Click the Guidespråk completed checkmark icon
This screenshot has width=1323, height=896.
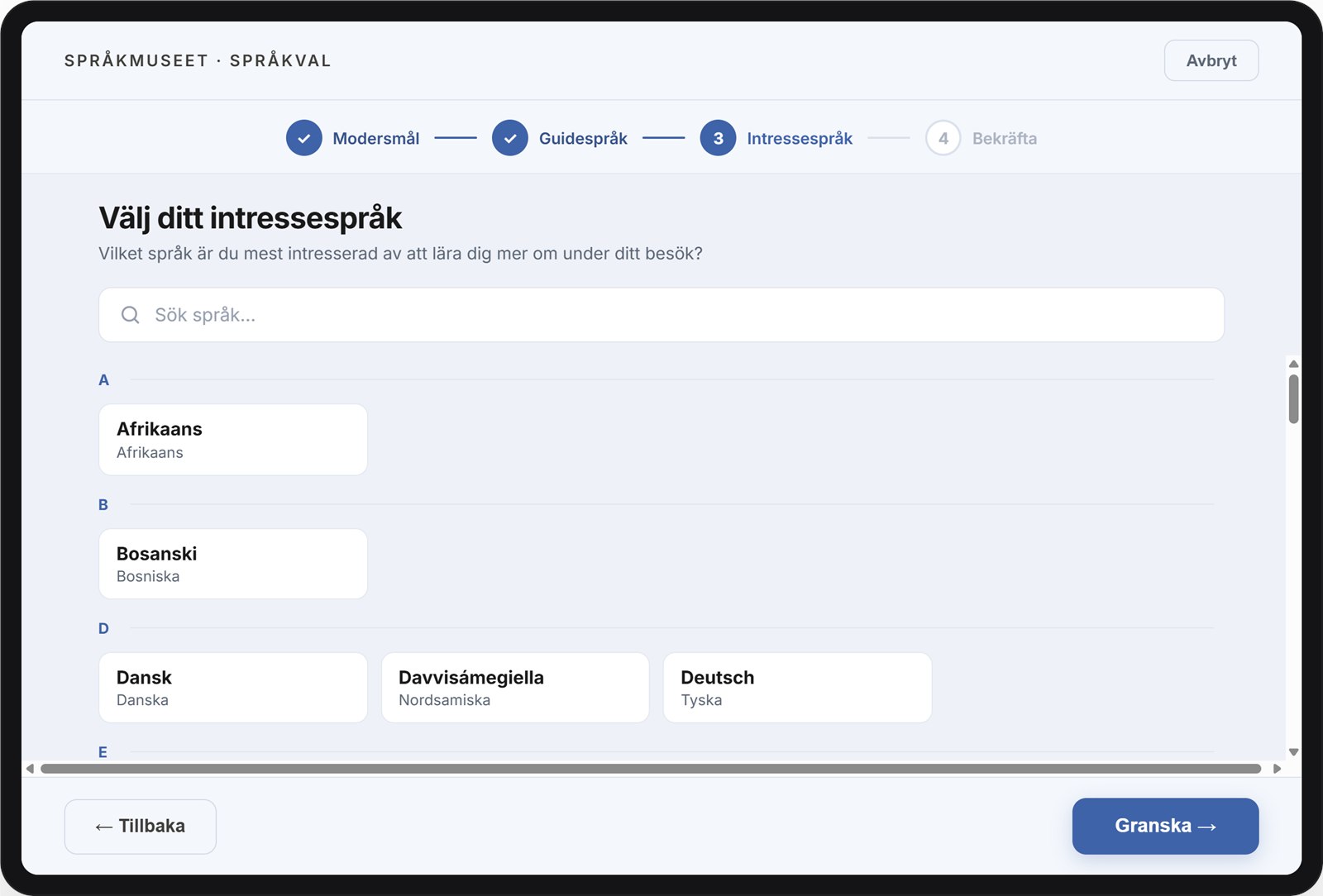[510, 138]
